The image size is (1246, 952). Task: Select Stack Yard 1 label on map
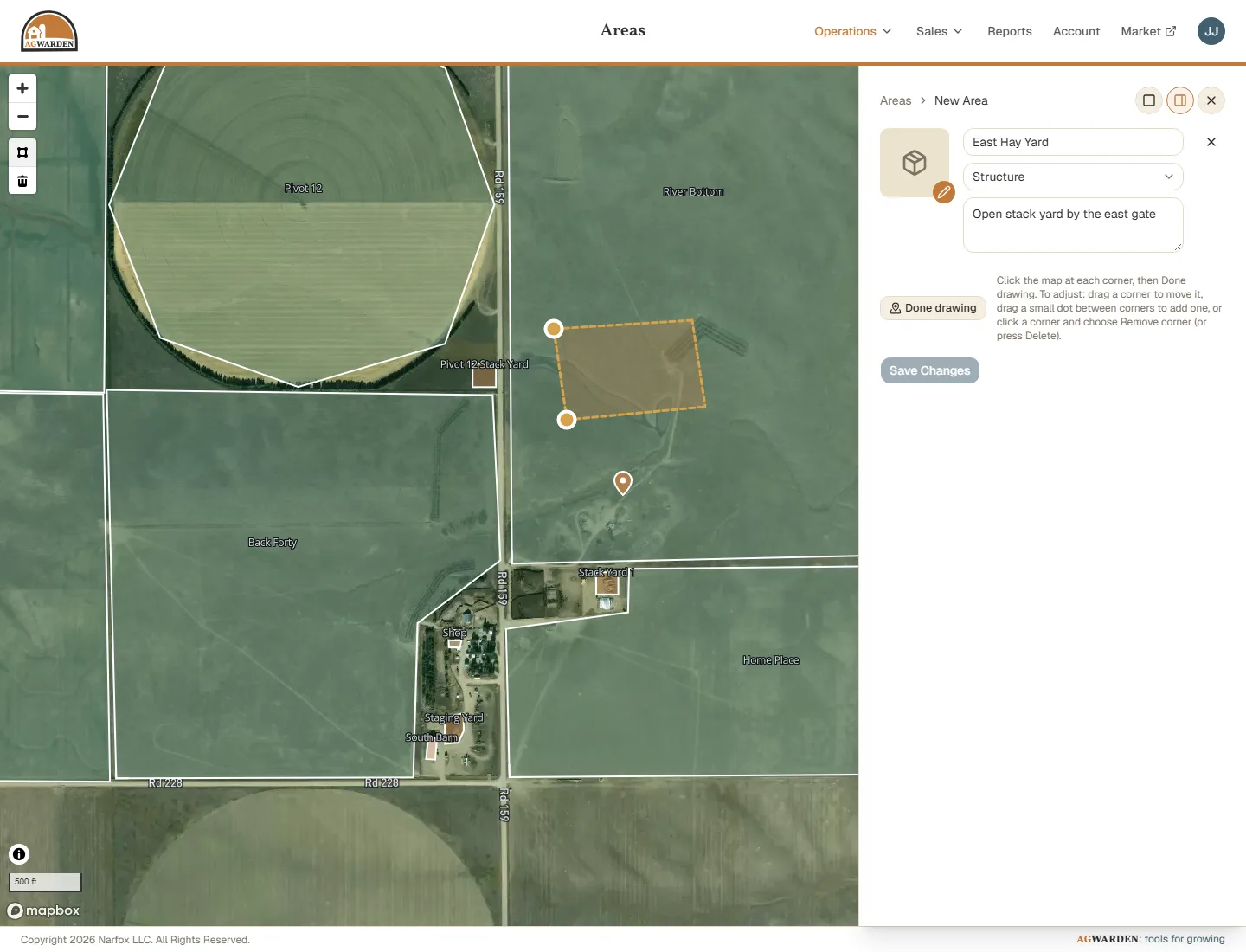[607, 572]
